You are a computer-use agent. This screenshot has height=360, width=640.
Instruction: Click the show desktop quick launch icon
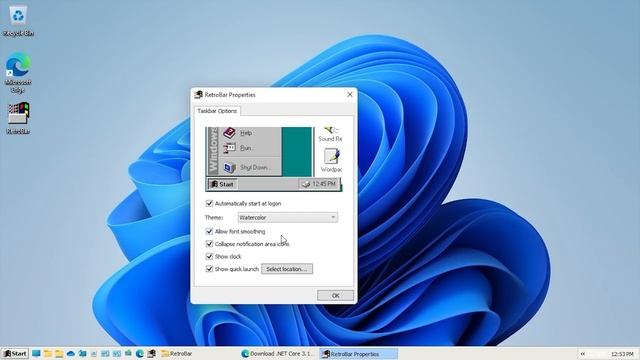(36, 353)
